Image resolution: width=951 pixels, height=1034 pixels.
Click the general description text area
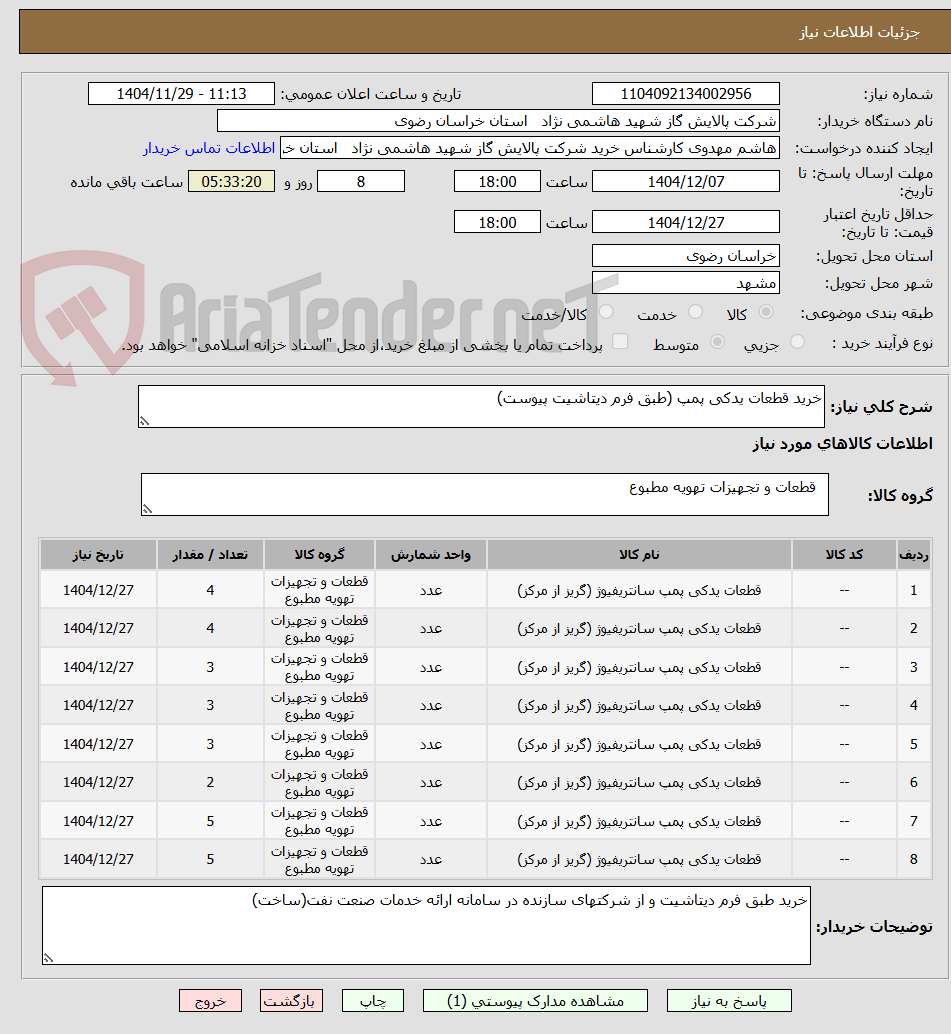coord(481,406)
